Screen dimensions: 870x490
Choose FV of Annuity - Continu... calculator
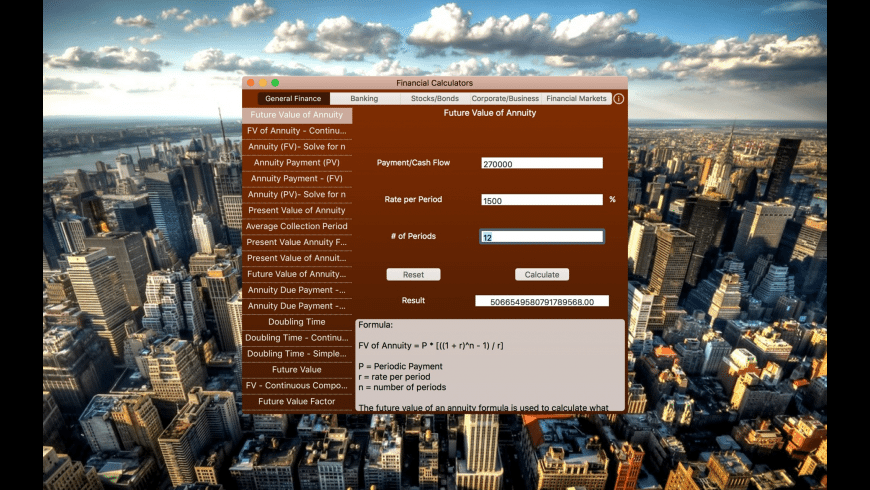pos(297,131)
